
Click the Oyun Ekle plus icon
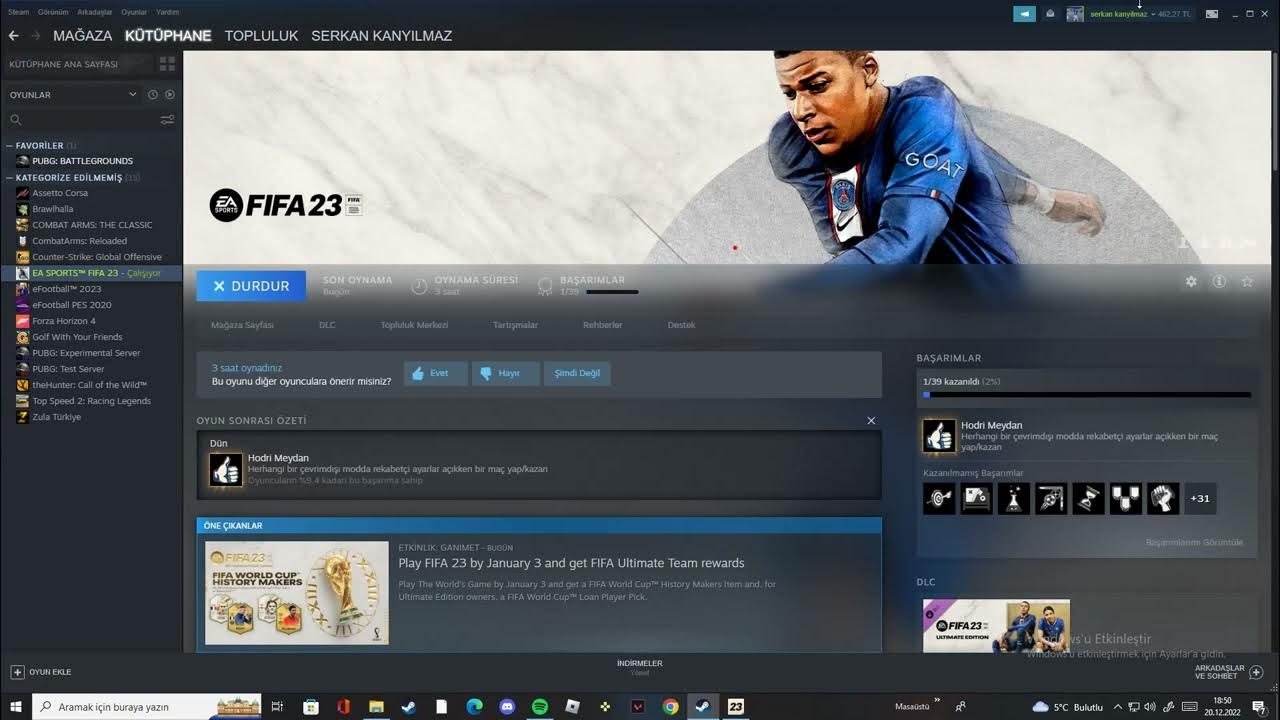pos(17,672)
